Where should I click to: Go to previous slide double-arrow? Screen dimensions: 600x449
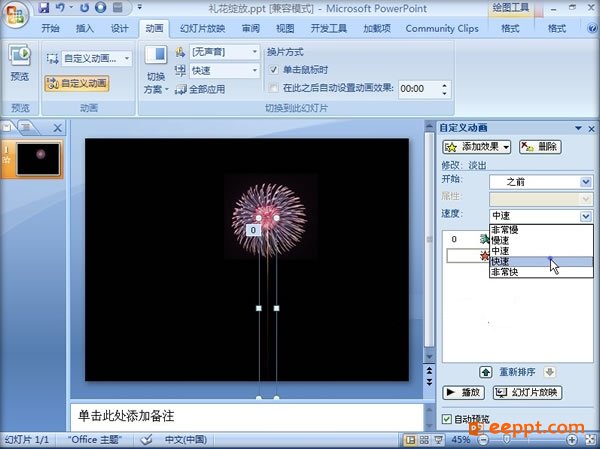pos(429,370)
